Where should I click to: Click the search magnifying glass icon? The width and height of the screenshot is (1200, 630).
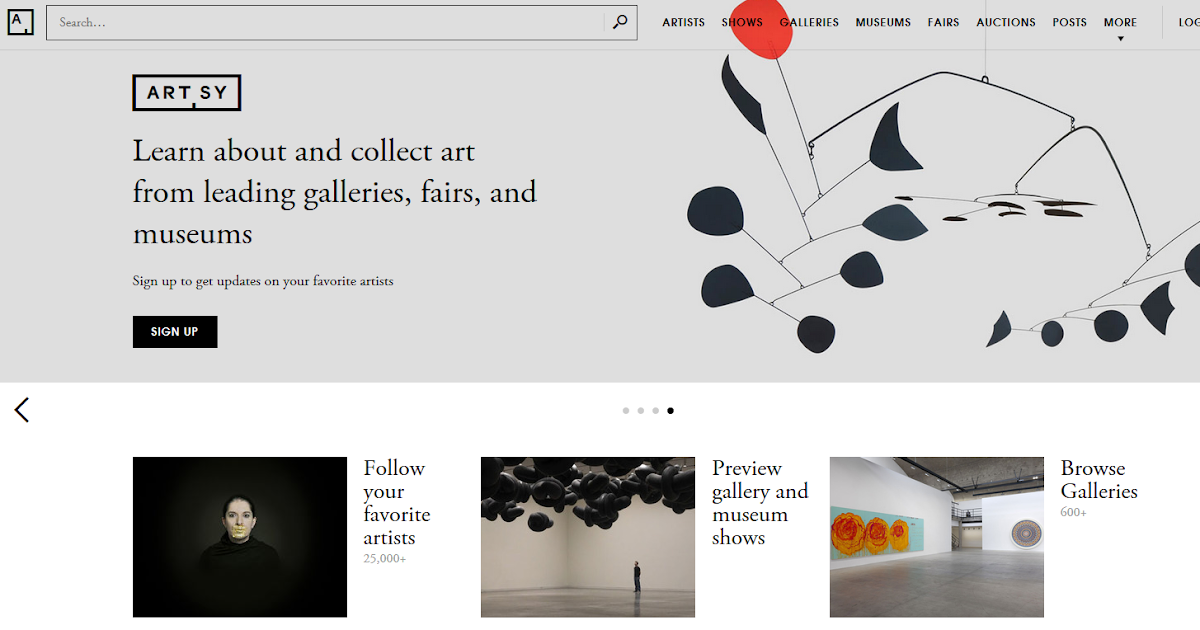[x=620, y=22]
